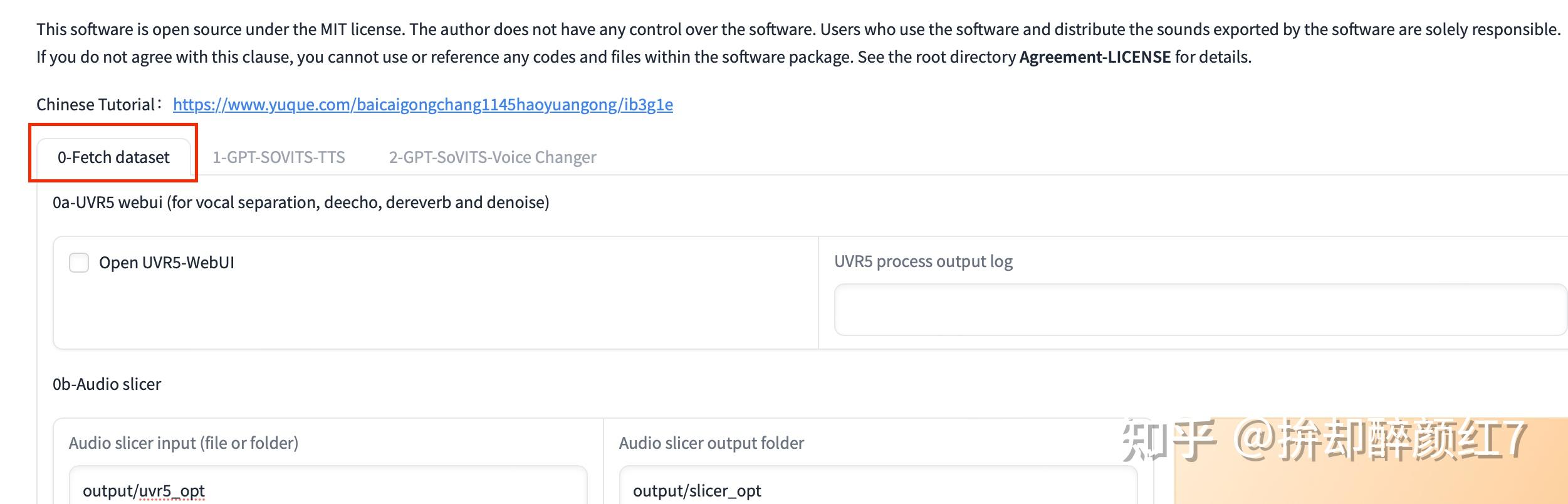
Task: Click the "Audio slicer output folder" label
Action: click(x=711, y=443)
